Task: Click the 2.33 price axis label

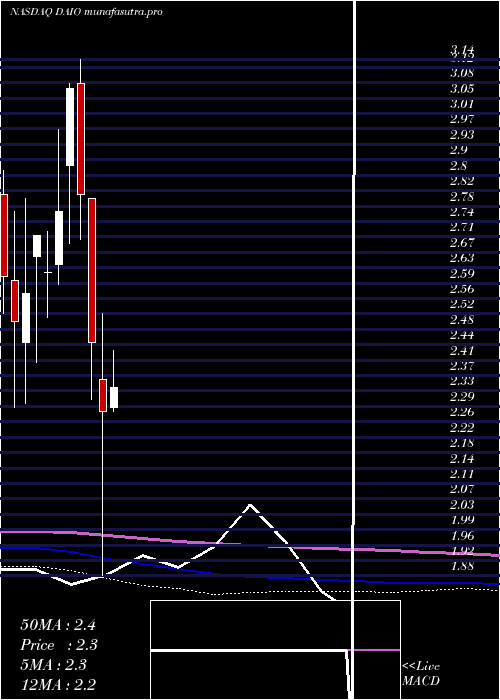Action: (x=462, y=381)
